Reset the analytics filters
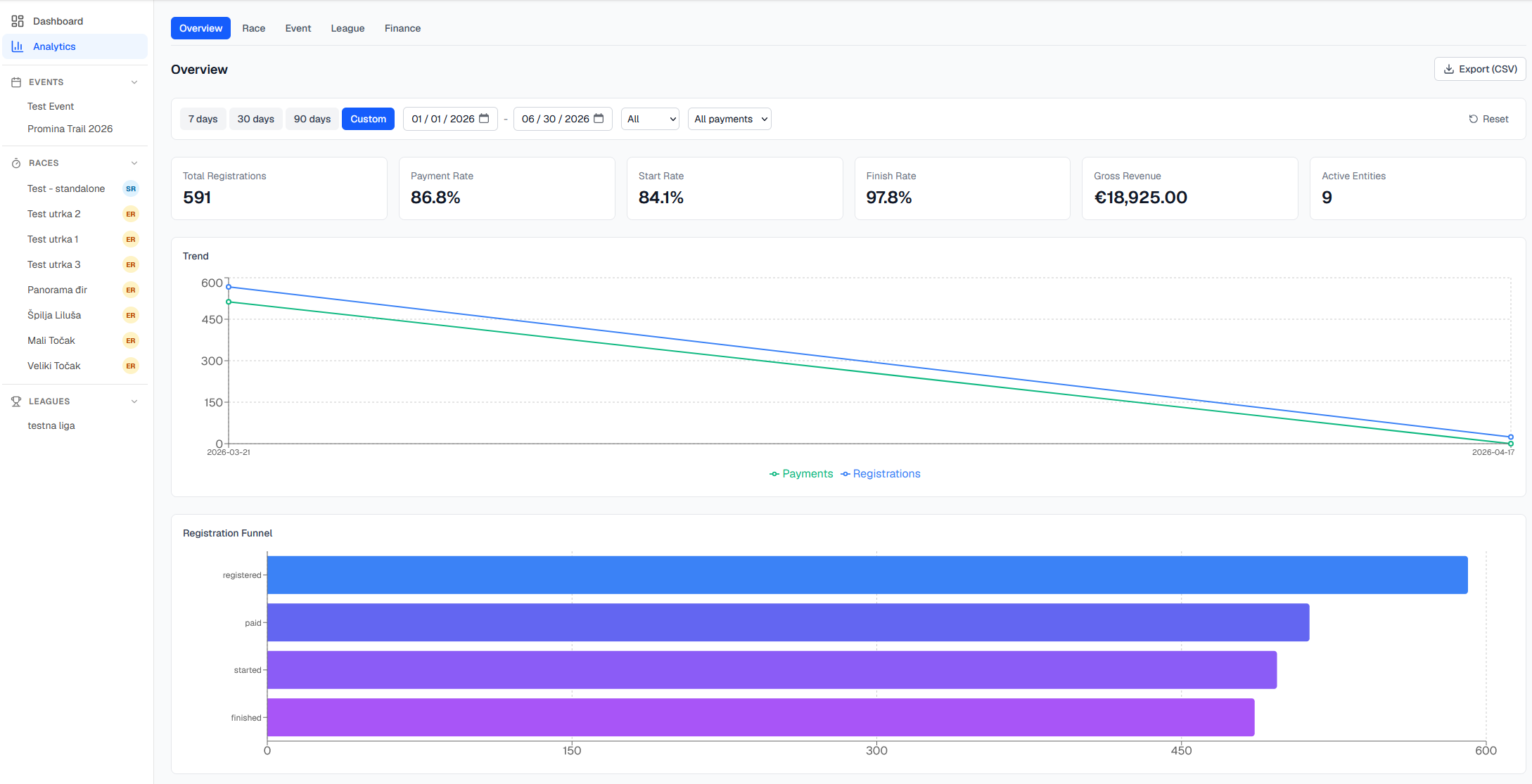 (x=1488, y=119)
